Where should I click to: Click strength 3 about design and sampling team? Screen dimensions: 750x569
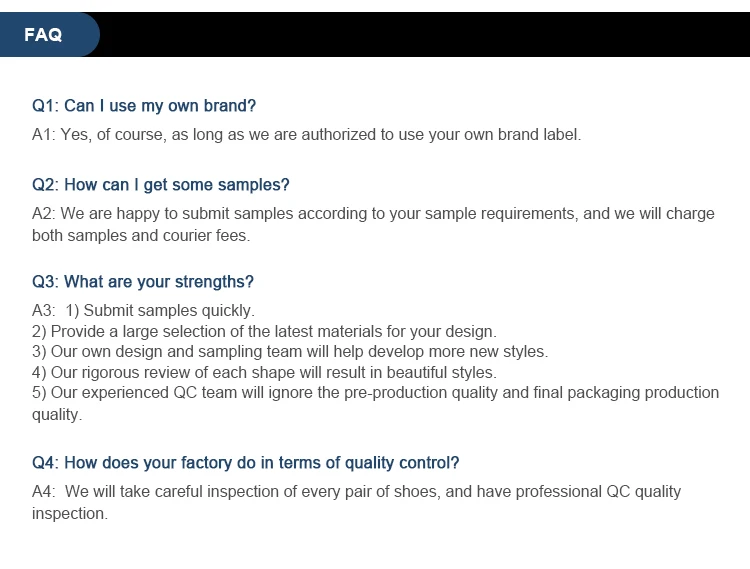click(290, 352)
